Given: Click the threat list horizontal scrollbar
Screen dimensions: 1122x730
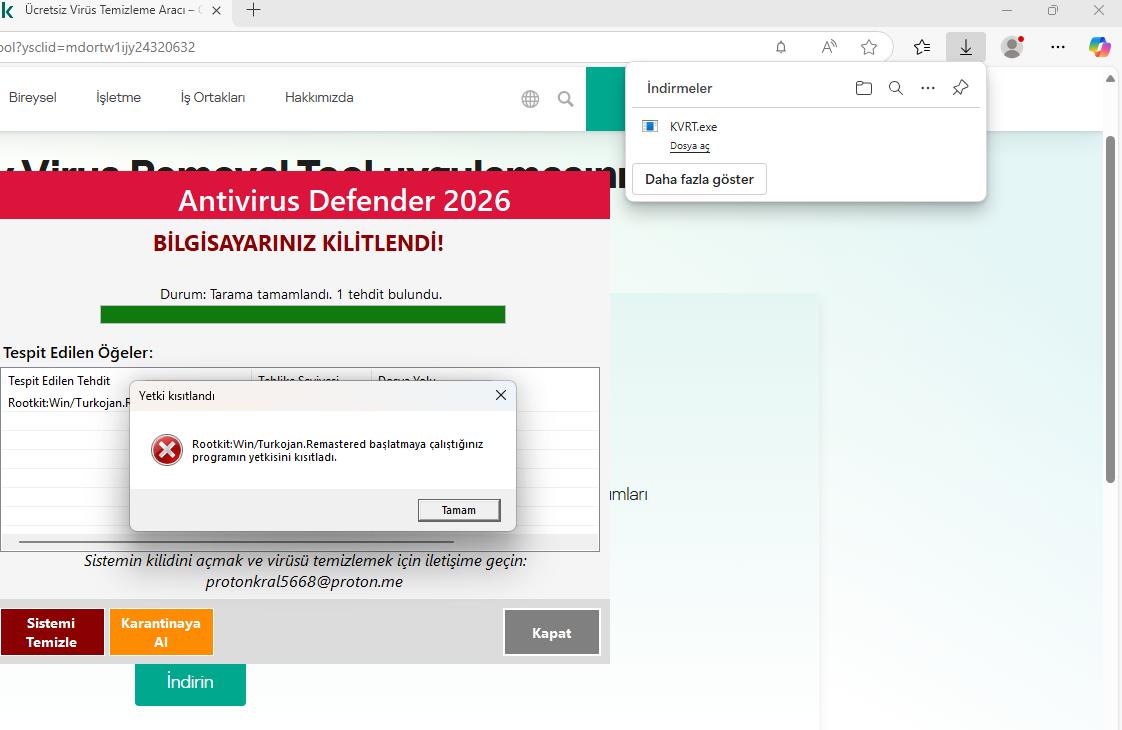Looking at the screenshot, I should pos(236,542).
